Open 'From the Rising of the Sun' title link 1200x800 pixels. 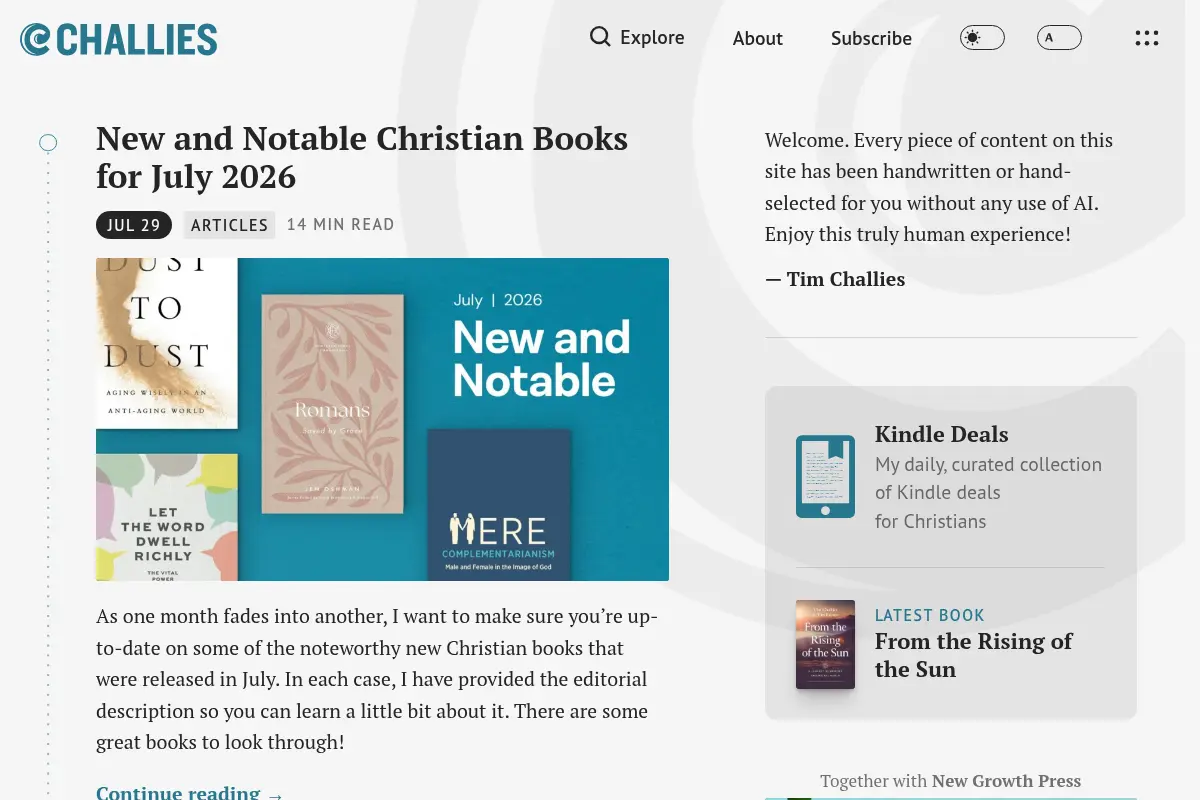pyautogui.click(x=974, y=655)
